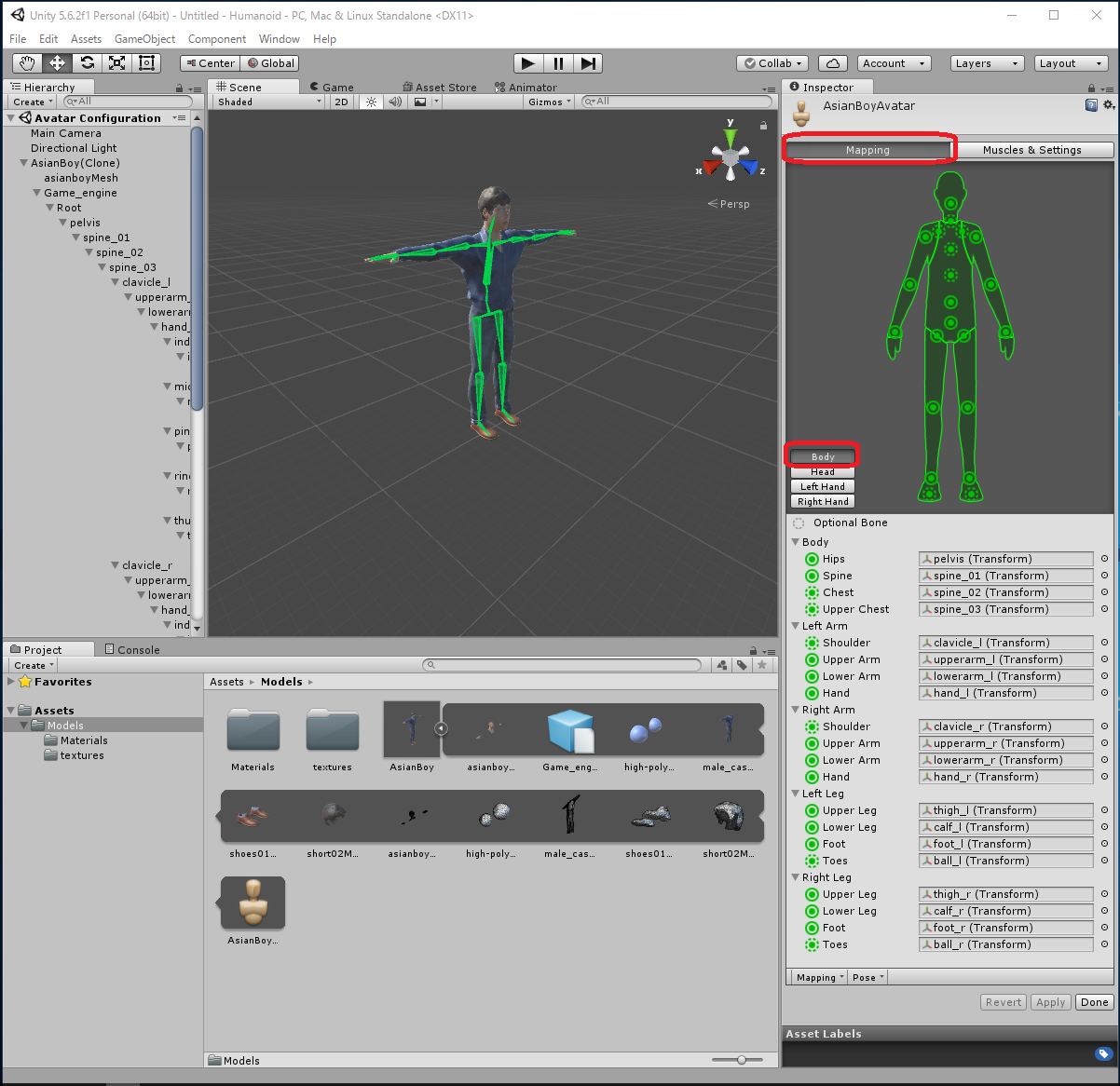This screenshot has height=1086, width=1120.
Task: Select the AsianBoy model thumbnail
Action: tap(412, 731)
